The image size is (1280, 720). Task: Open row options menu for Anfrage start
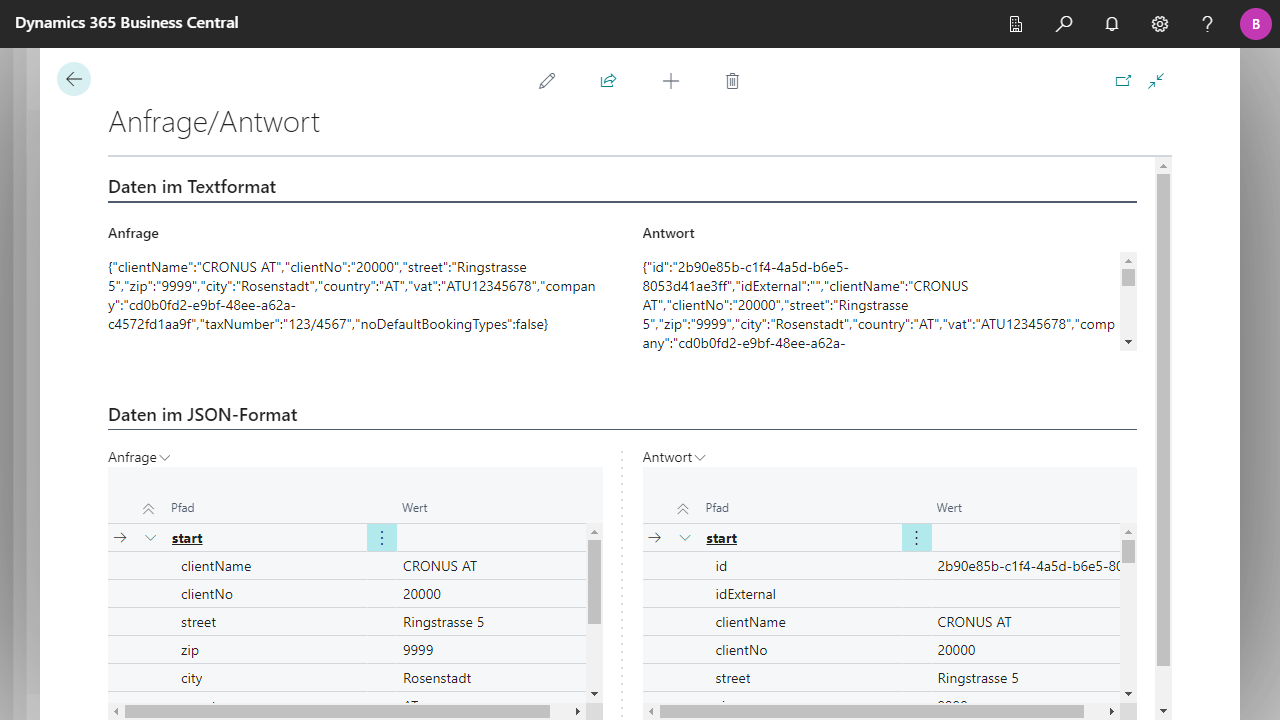tap(382, 538)
